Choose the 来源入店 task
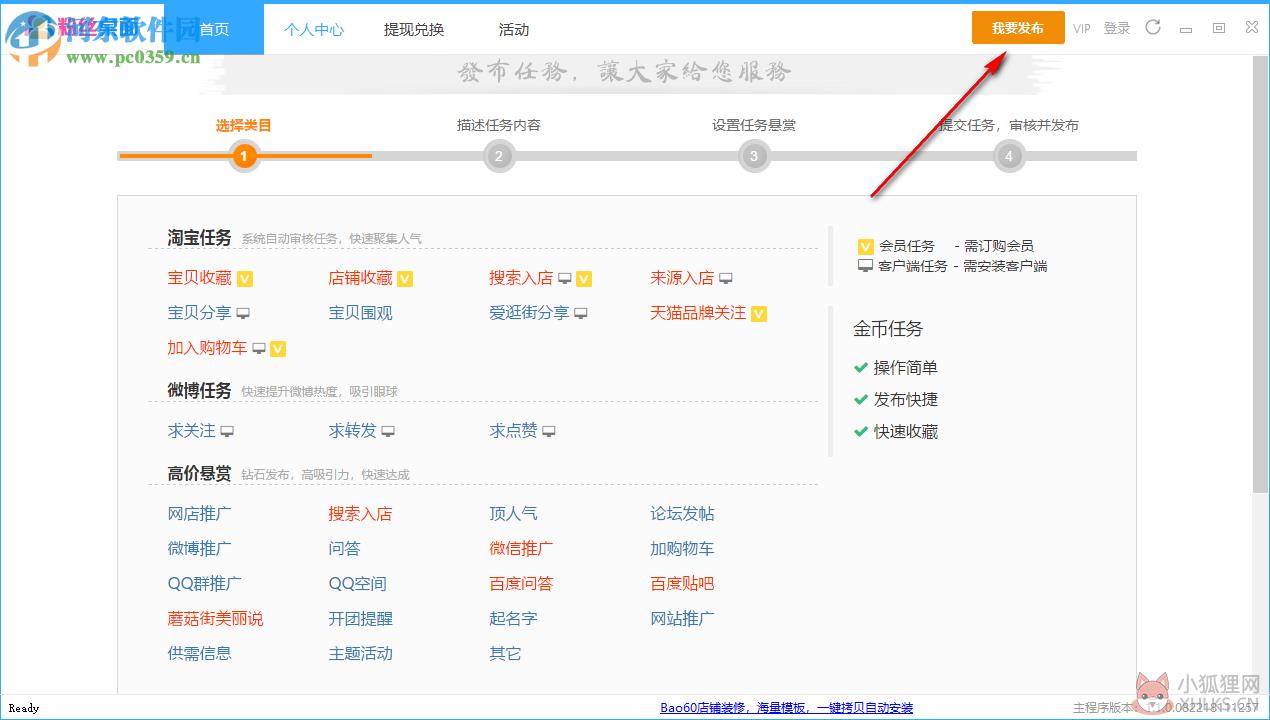Image resolution: width=1270 pixels, height=720 pixels. [682, 278]
